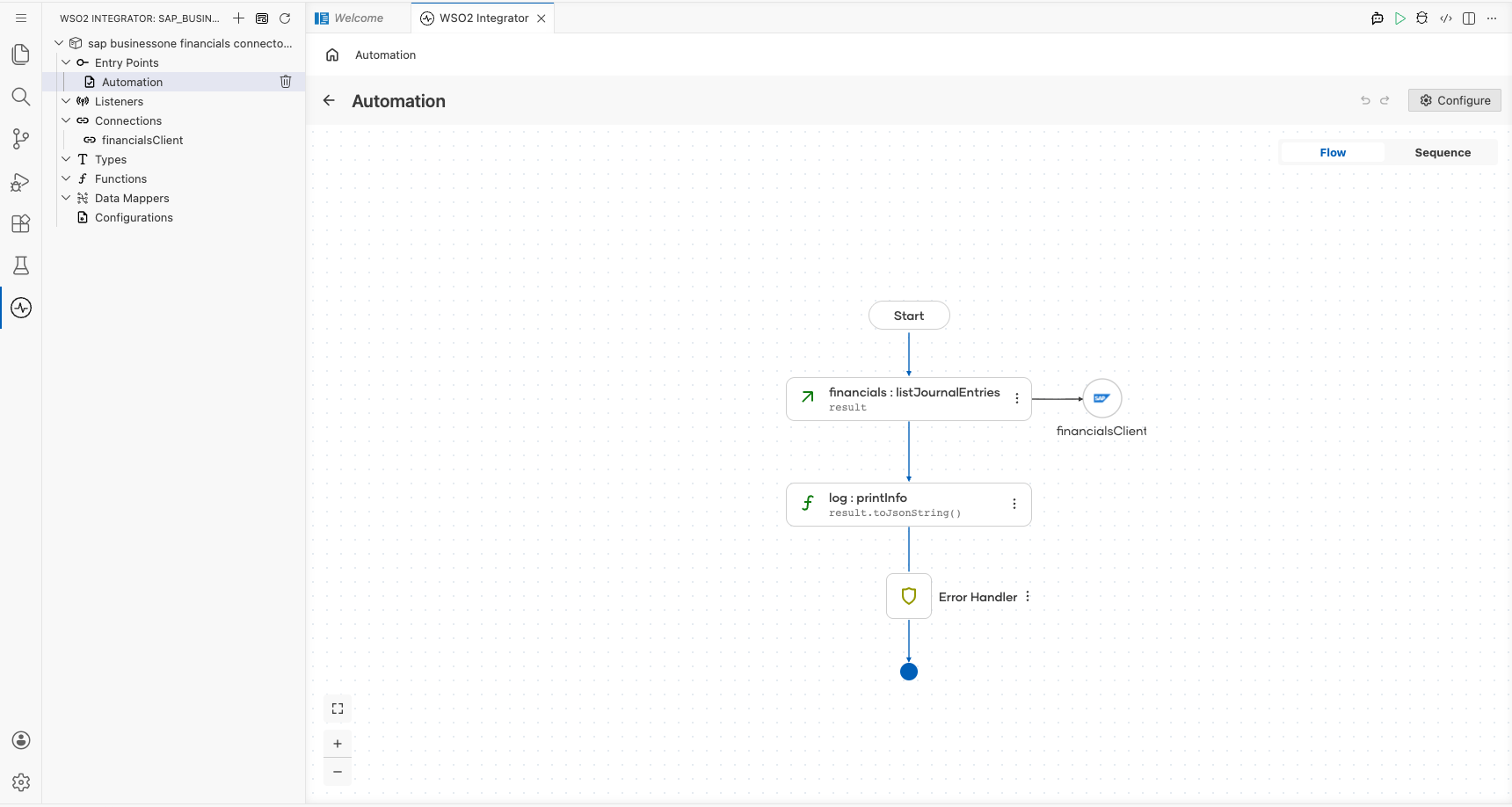Open options menu for log printInfo node
This screenshot has height=807, width=1512.
click(1014, 504)
